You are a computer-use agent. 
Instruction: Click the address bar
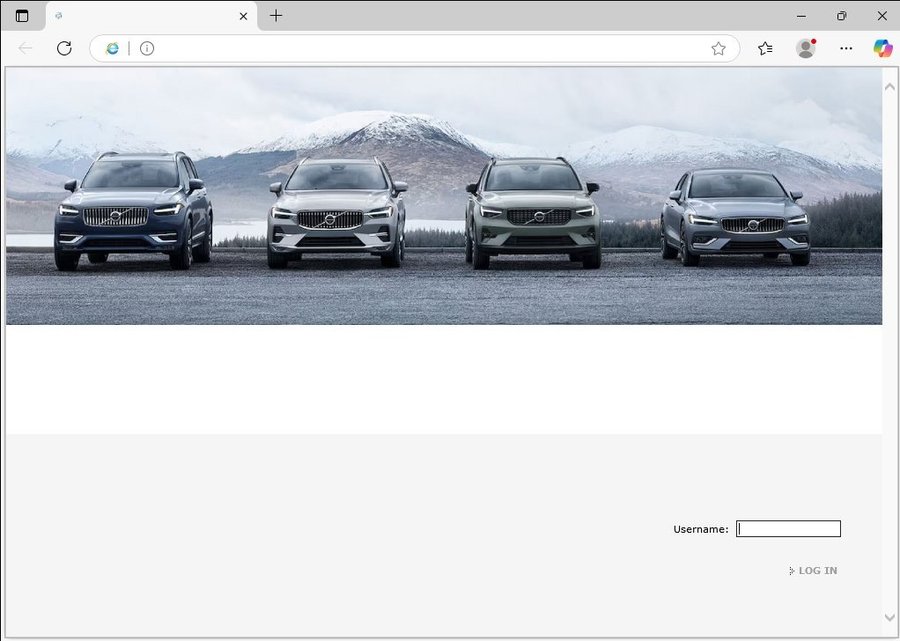tap(400, 48)
